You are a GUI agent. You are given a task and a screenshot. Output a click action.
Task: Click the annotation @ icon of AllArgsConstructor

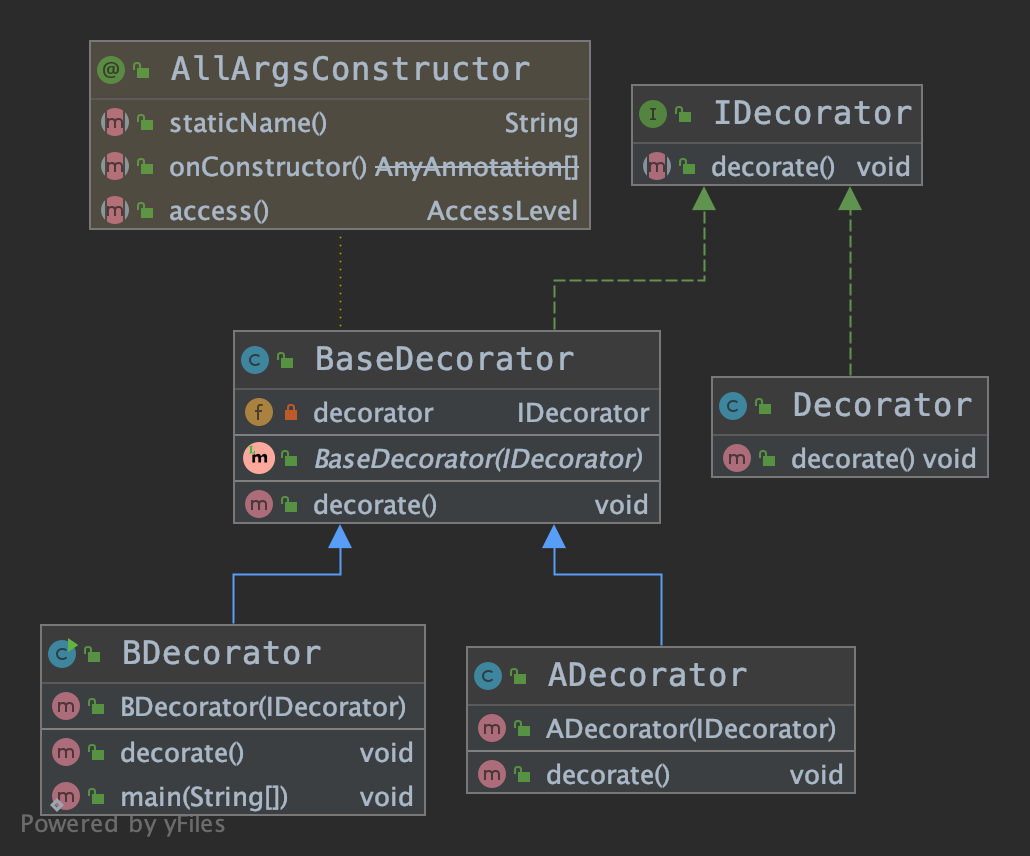tap(111, 69)
